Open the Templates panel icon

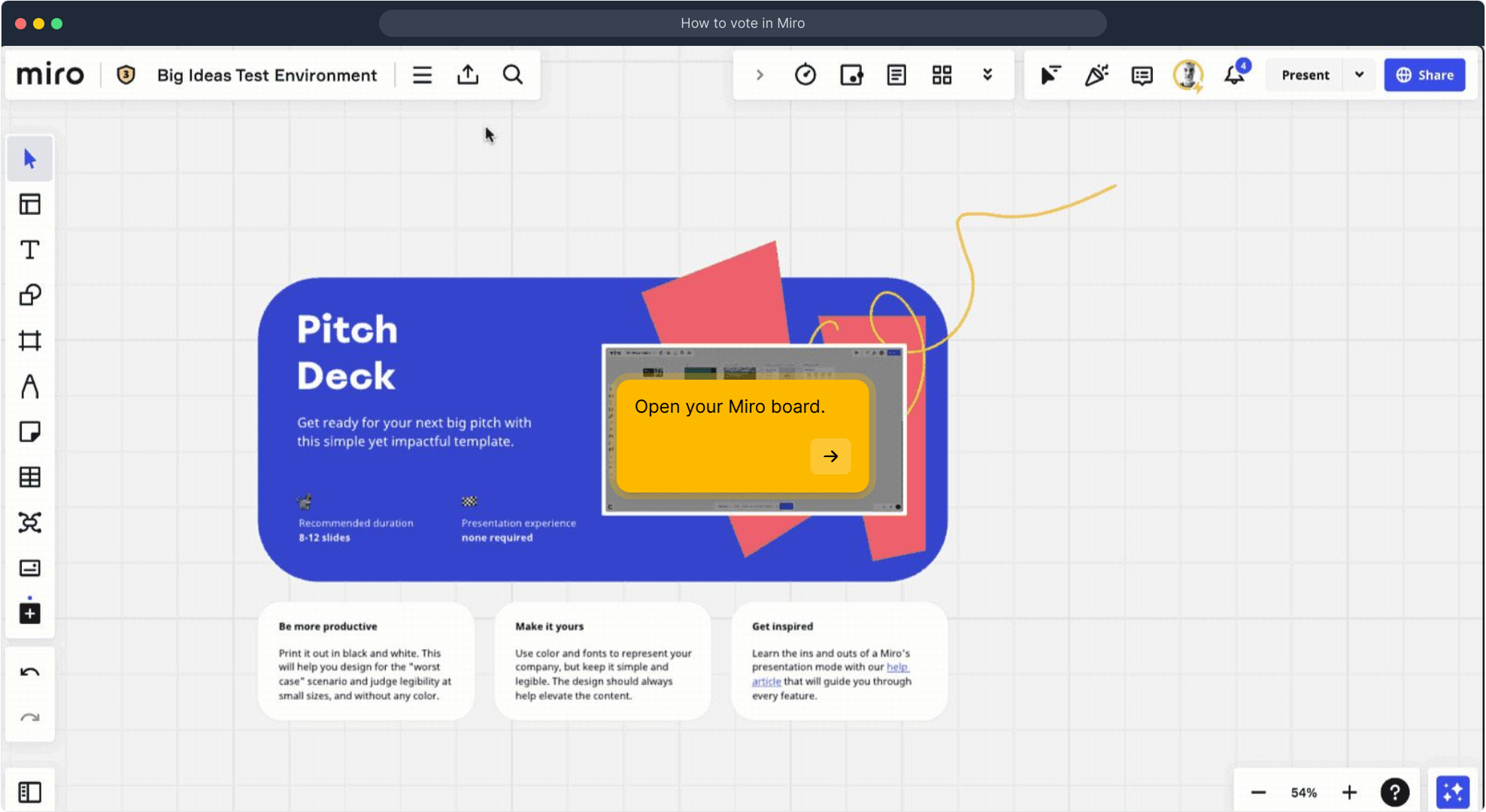pyautogui.click(x=30, y=204)
